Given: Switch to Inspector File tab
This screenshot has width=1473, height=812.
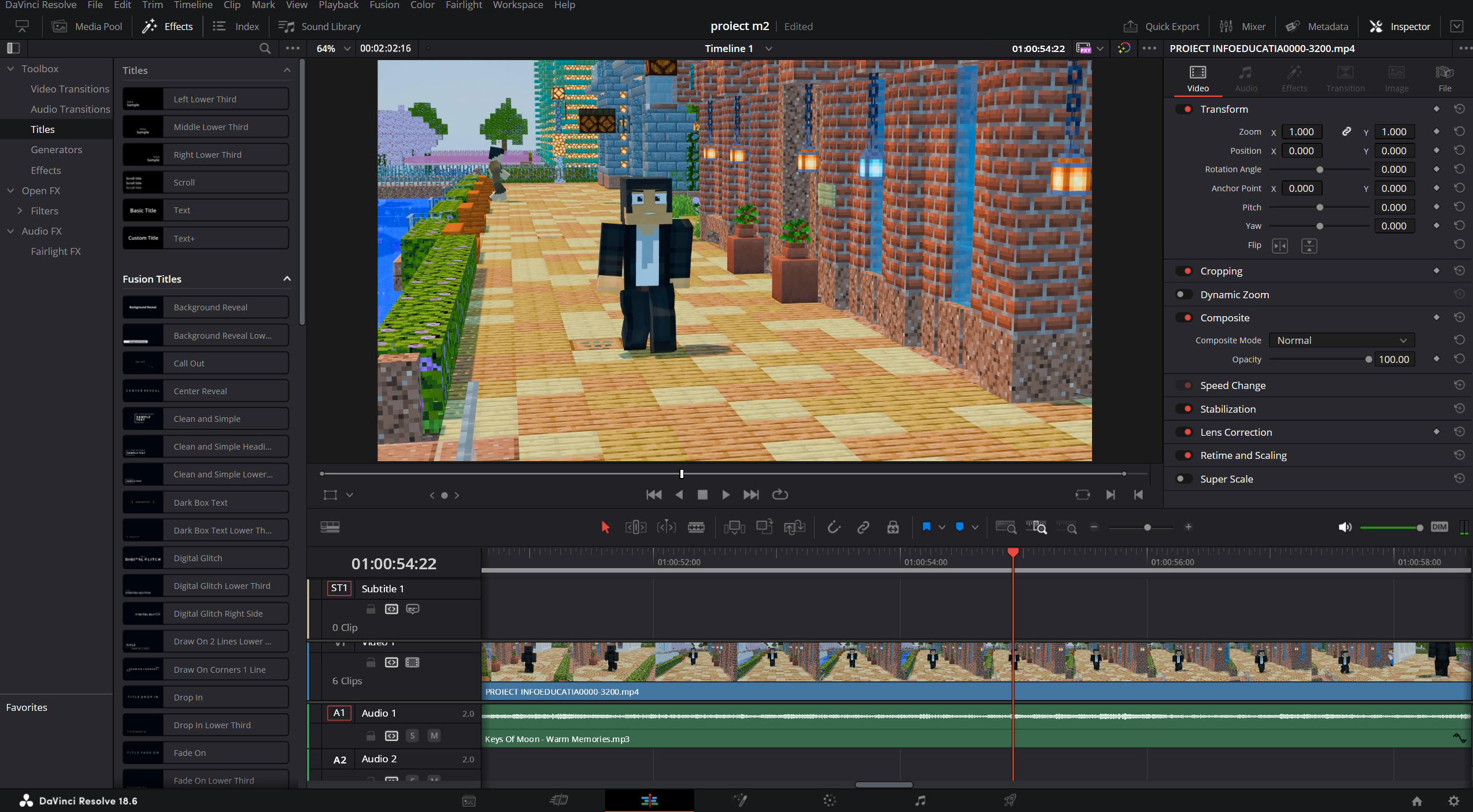Looking at the screenshot, I should pyautogui.click(x=1444, y=79).
